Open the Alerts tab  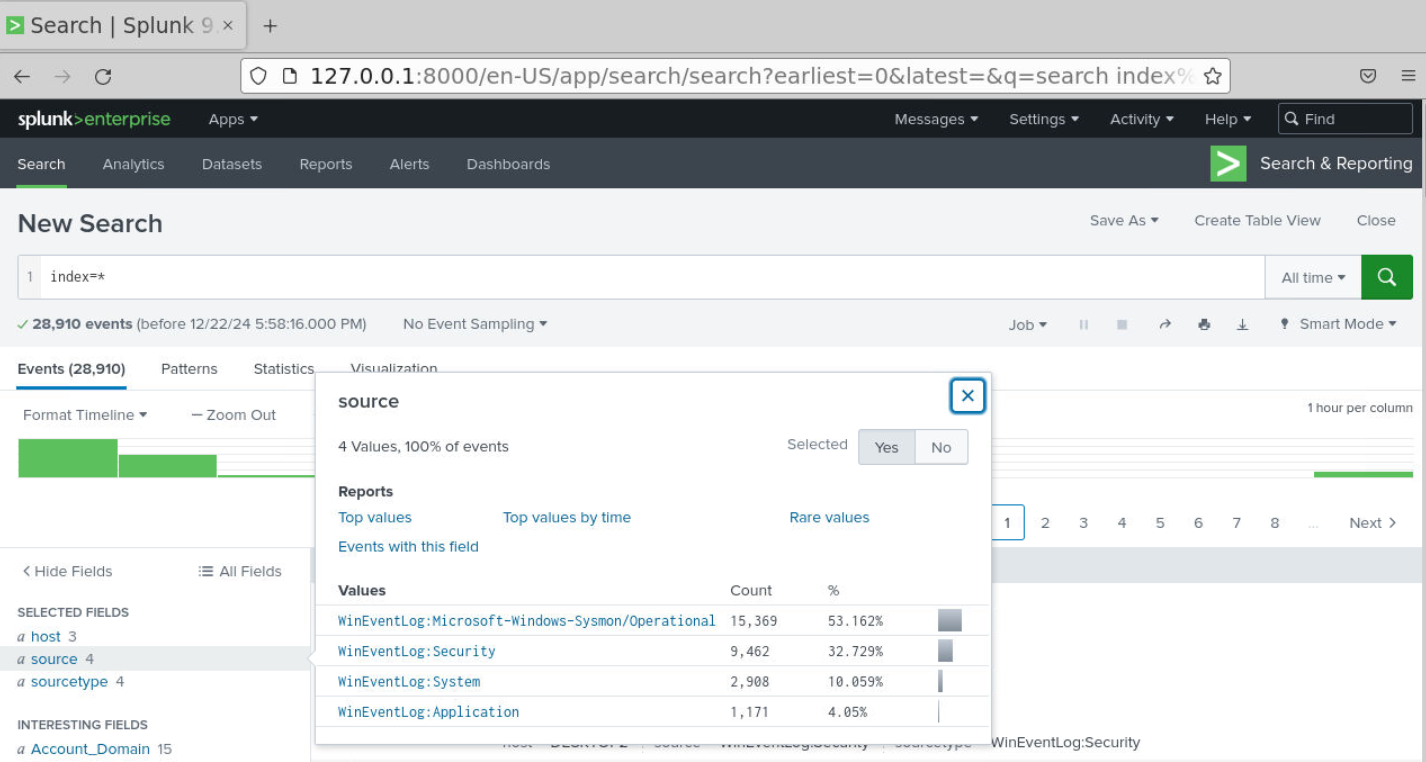[409, 164]
